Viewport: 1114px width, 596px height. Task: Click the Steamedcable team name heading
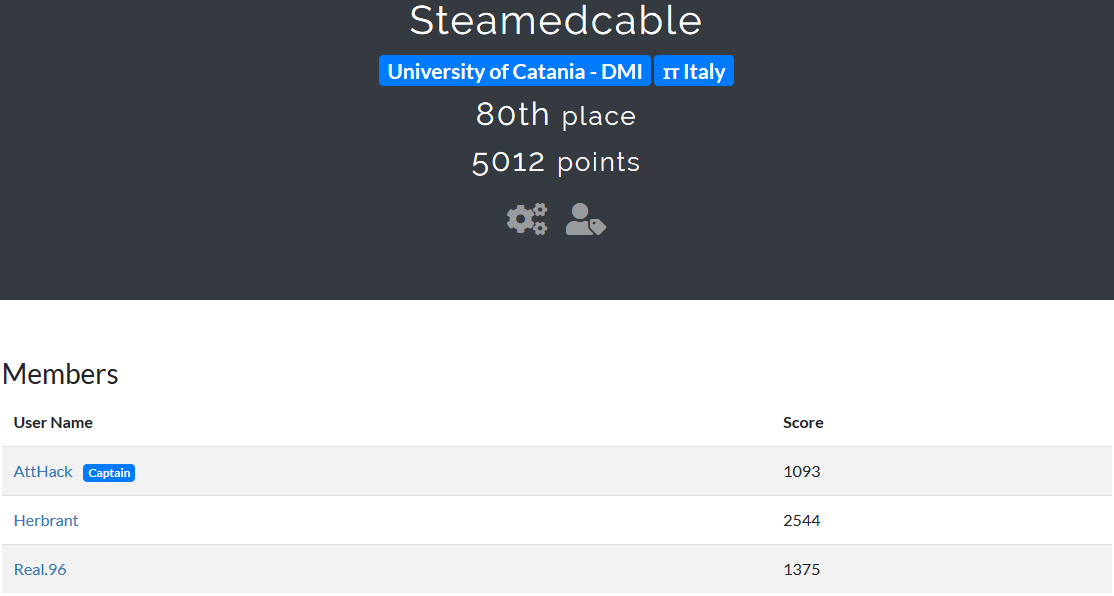tap(556, 21)
